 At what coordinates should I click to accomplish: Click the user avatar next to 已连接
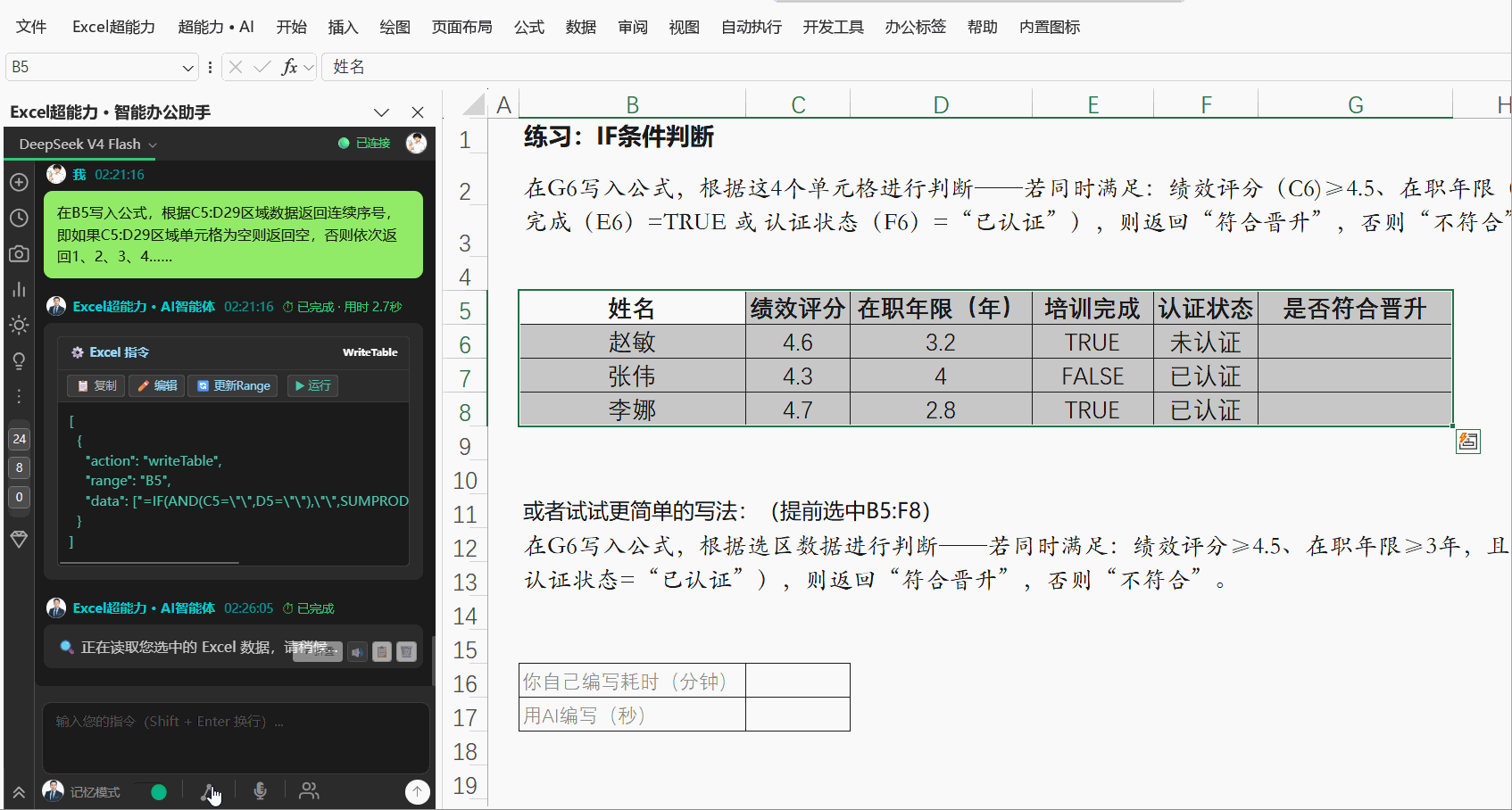416,143
